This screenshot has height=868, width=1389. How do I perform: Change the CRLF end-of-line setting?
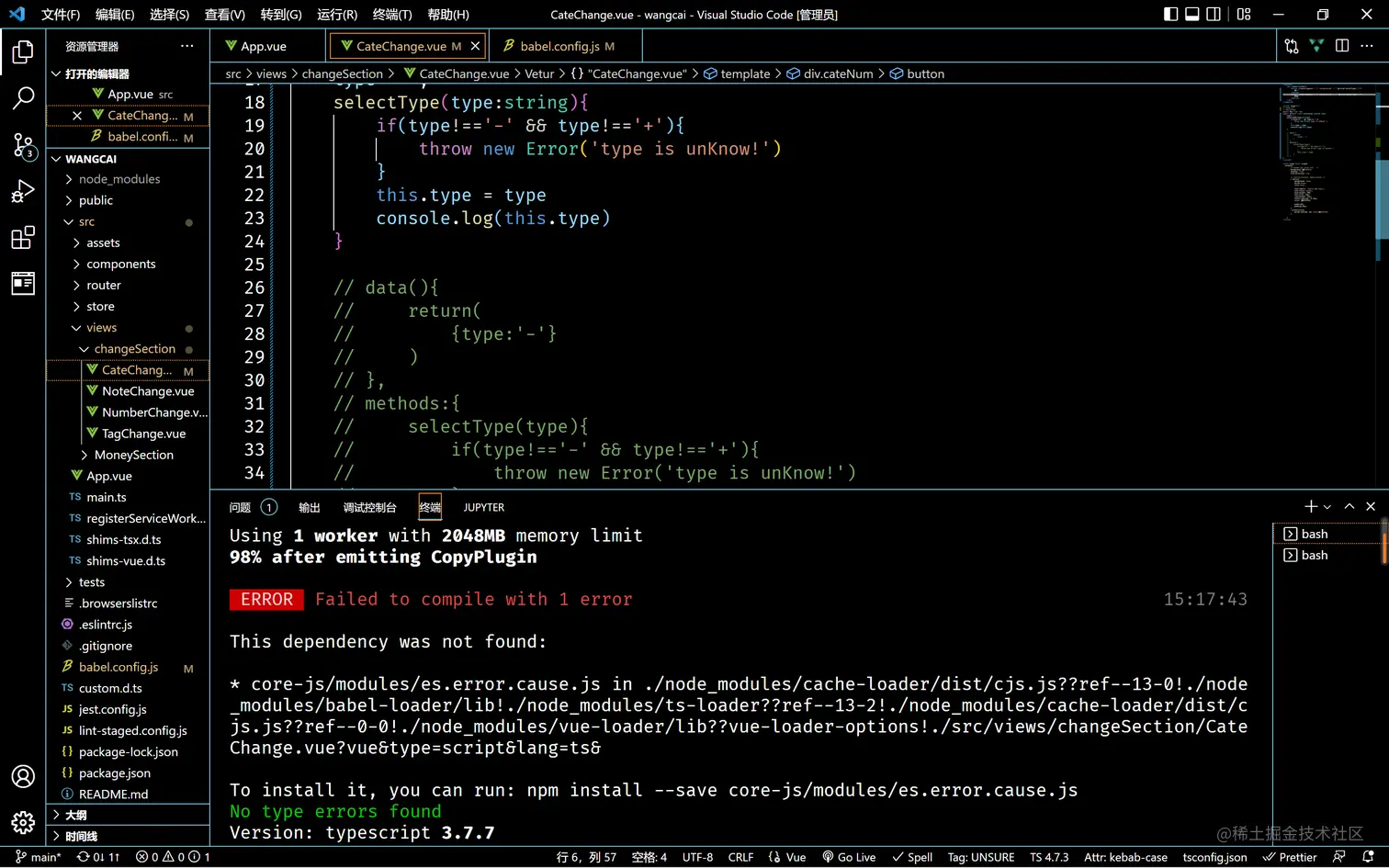pos(740,857)
